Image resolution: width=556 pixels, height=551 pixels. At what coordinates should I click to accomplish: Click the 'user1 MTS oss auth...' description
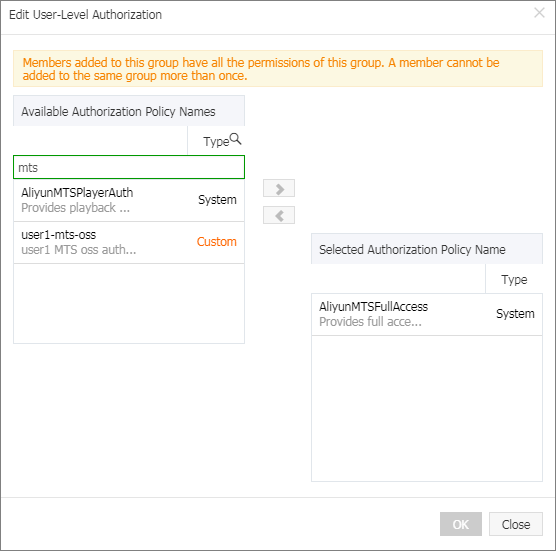(x=79, y=250)
